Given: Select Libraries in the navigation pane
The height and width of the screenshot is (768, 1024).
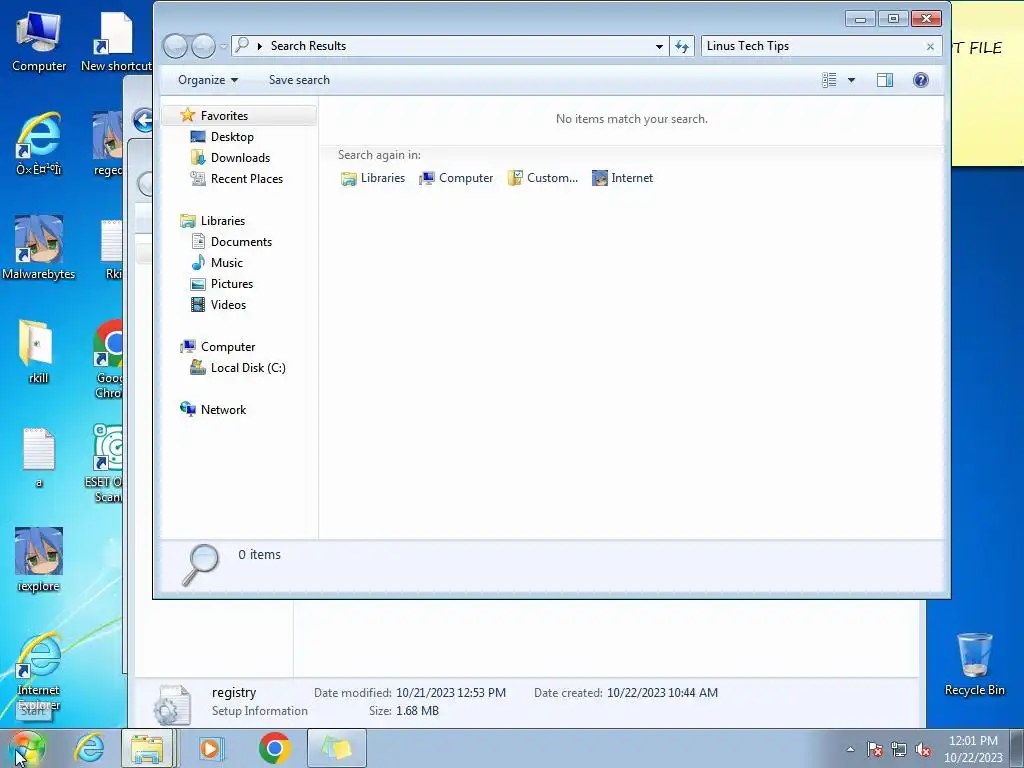Looking at the screenshot, I should [223, 221].
